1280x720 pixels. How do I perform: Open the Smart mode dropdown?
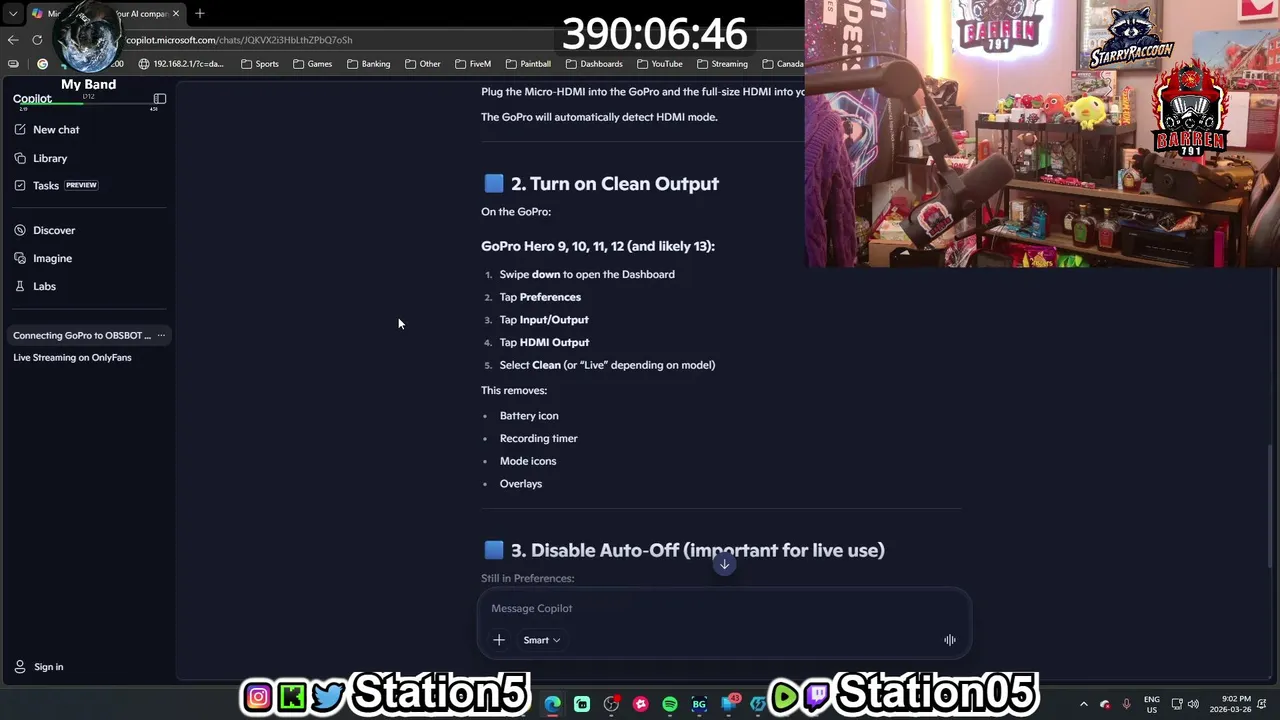(x=541, y=640)
